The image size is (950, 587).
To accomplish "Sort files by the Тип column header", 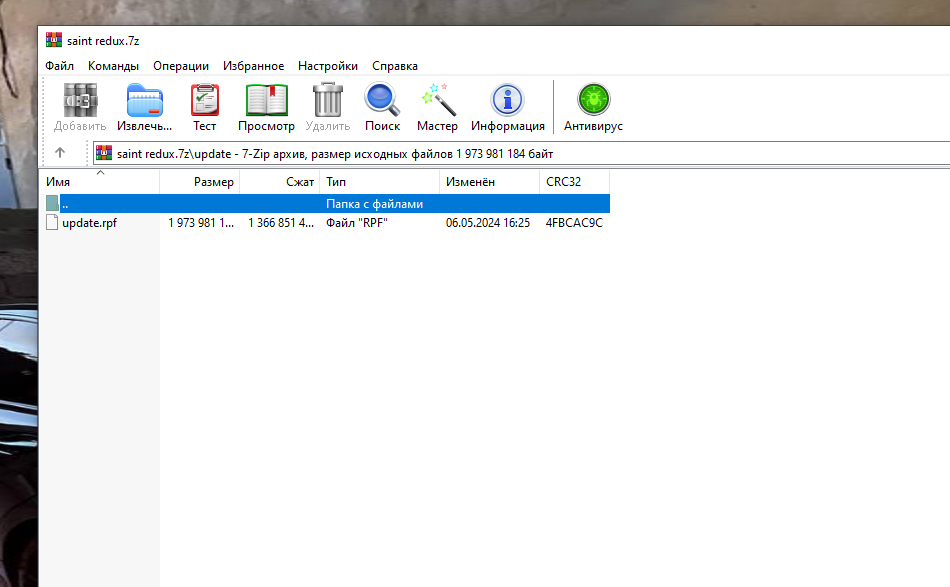I will 380,182.
